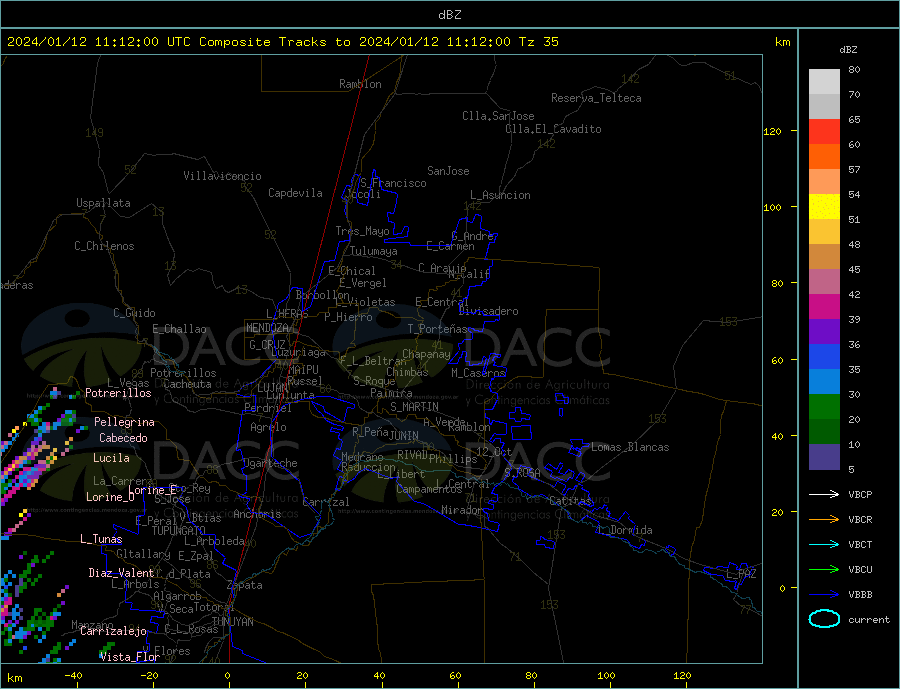
Task: Click the 'Capdevila' map label
Action: click(295, 193)
